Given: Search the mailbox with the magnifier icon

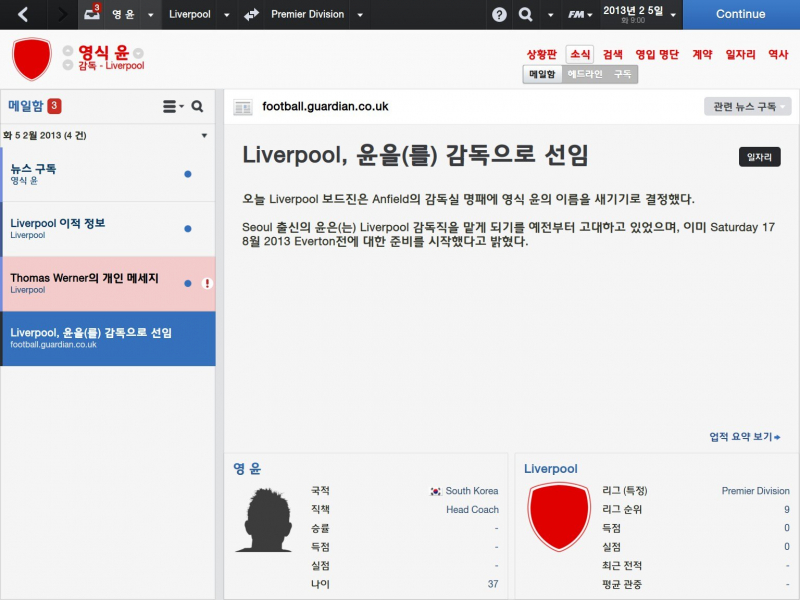Looking at the screenshot, I should coord(197,106).
